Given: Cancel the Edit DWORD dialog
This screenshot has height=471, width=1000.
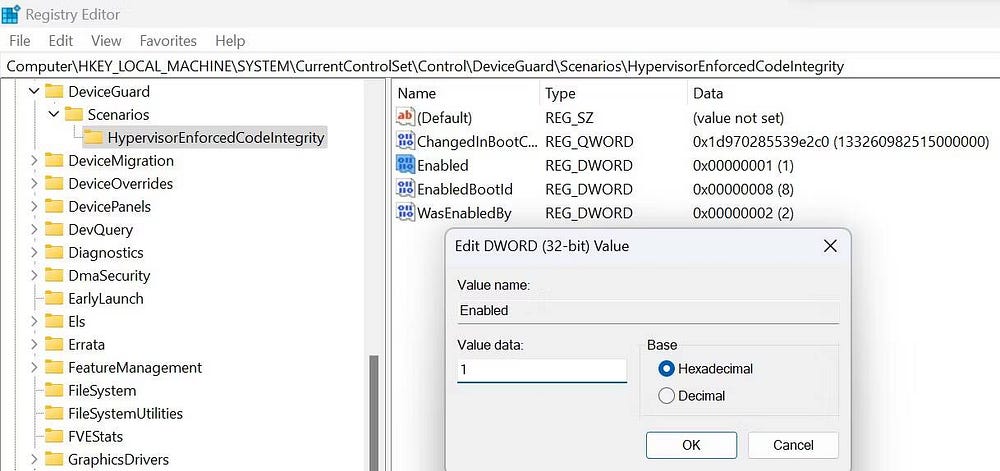Looking at the screenshot, I should (793, 445).
